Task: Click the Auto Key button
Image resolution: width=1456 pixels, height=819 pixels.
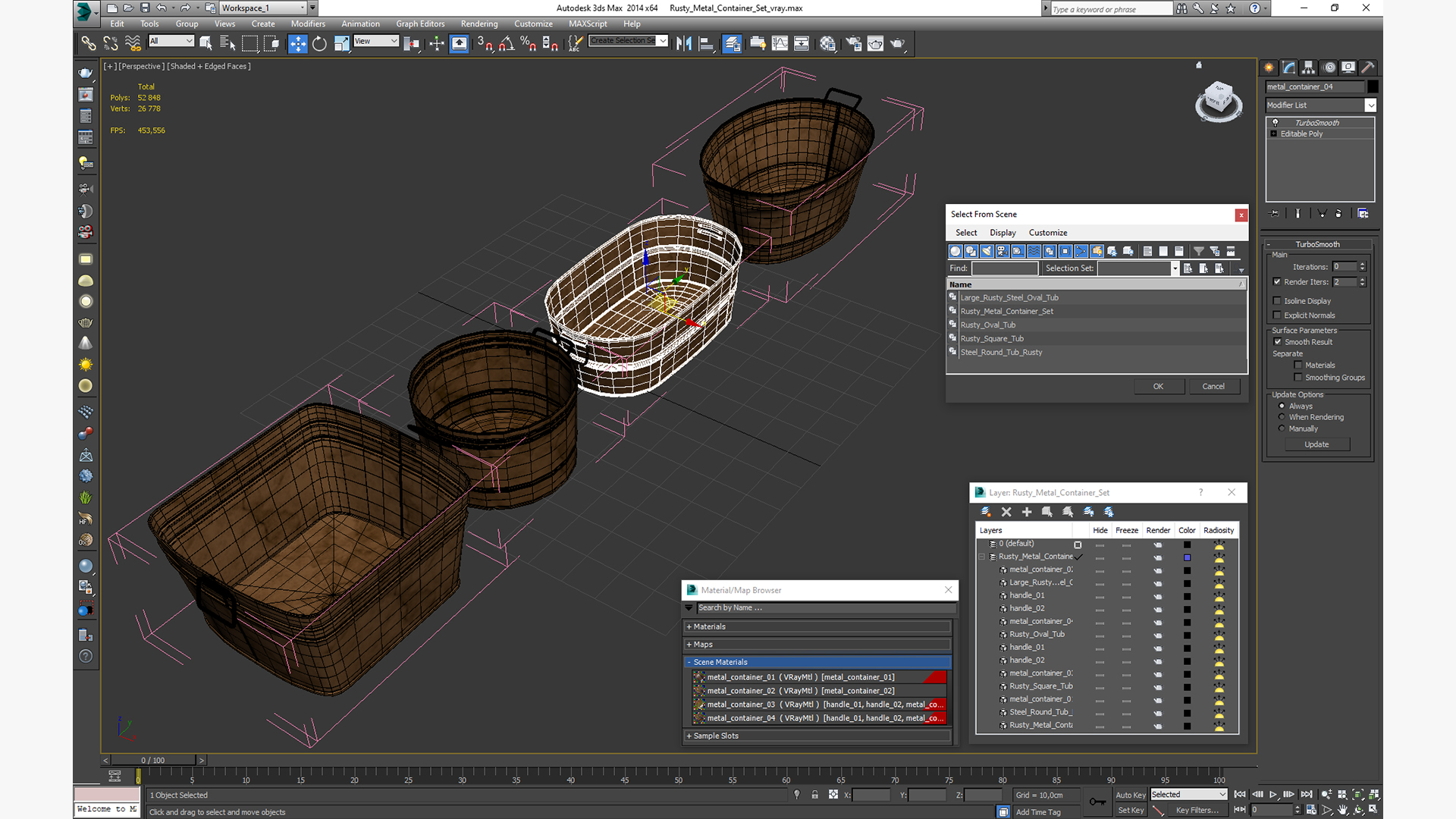Action: pos(1130,795)
